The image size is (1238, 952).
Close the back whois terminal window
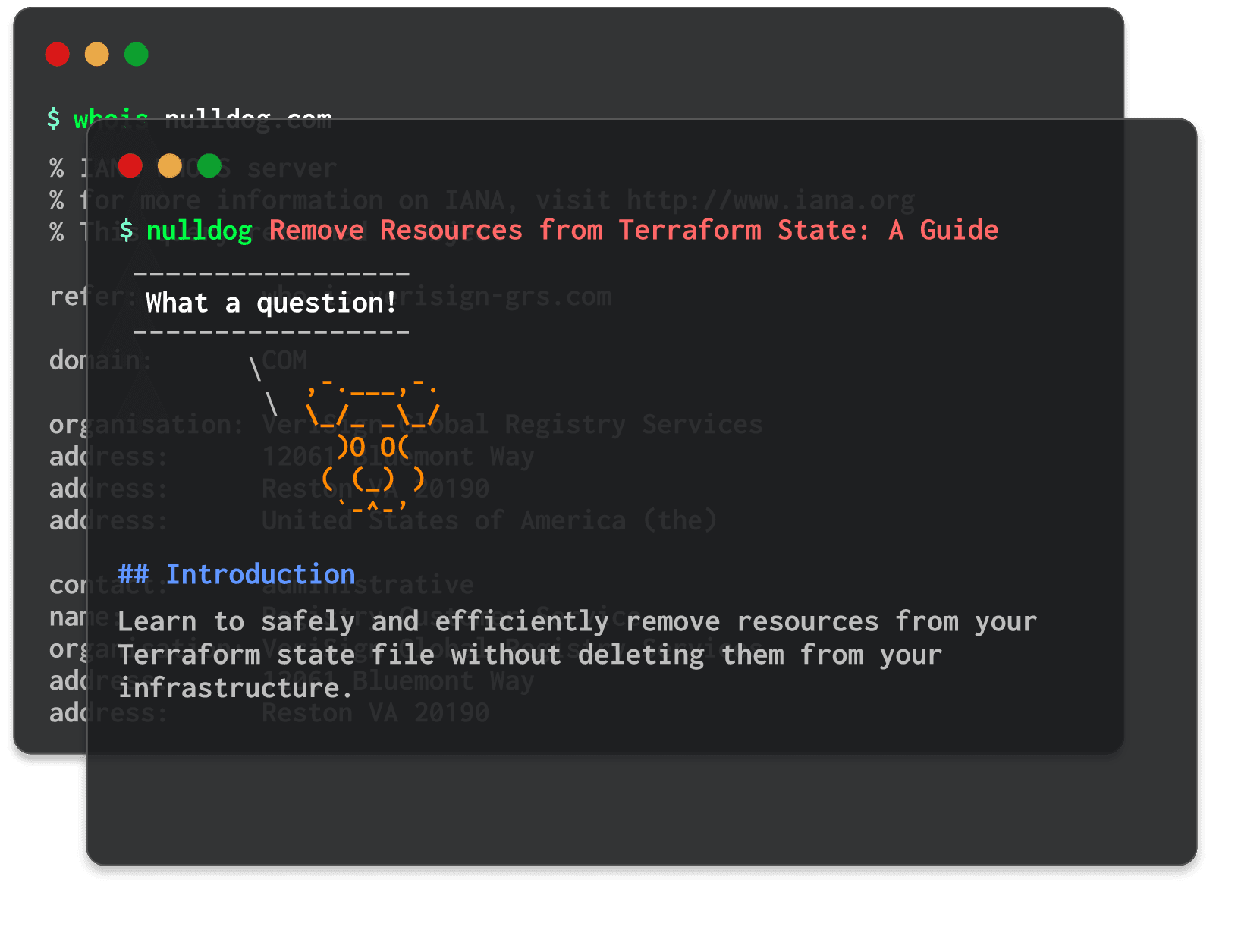point(58,55)
